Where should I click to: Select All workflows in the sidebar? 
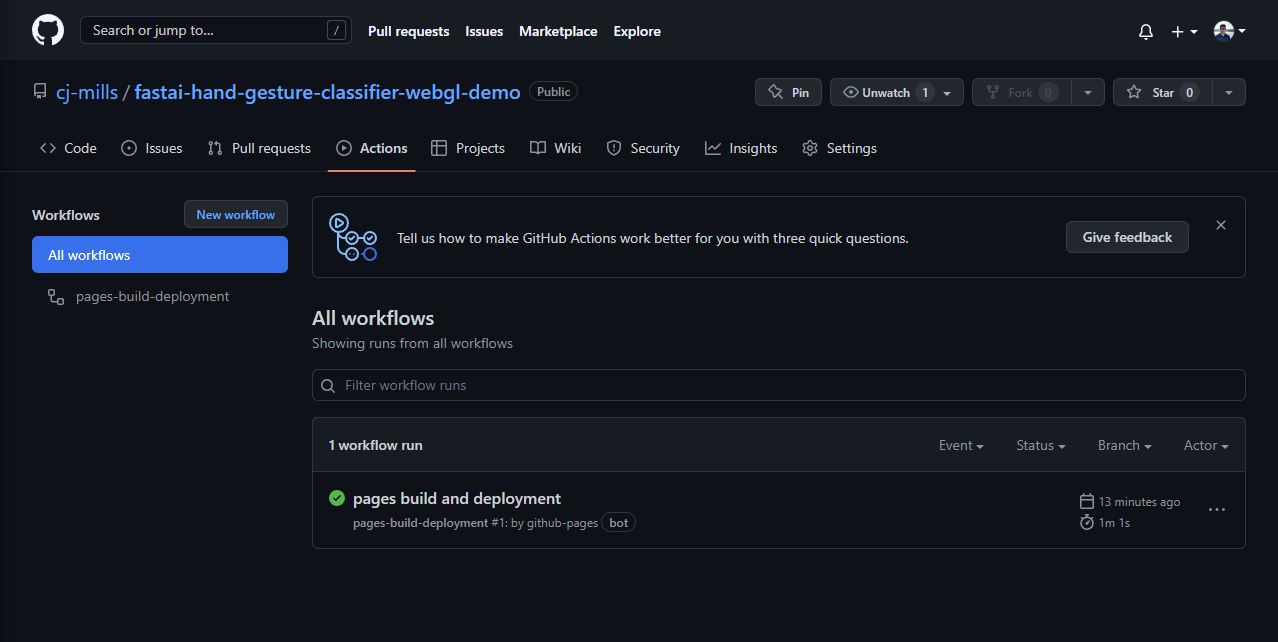pos(160,255)
